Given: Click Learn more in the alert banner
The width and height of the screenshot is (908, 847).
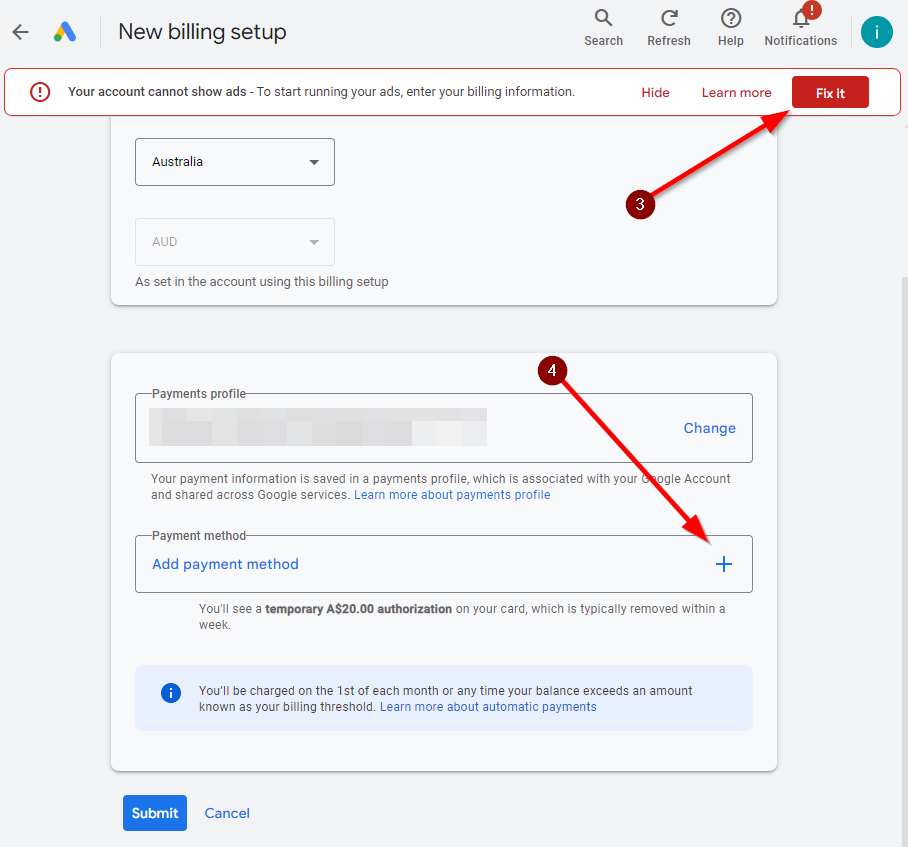Looking at the screenshot, I should coord(736,93).
